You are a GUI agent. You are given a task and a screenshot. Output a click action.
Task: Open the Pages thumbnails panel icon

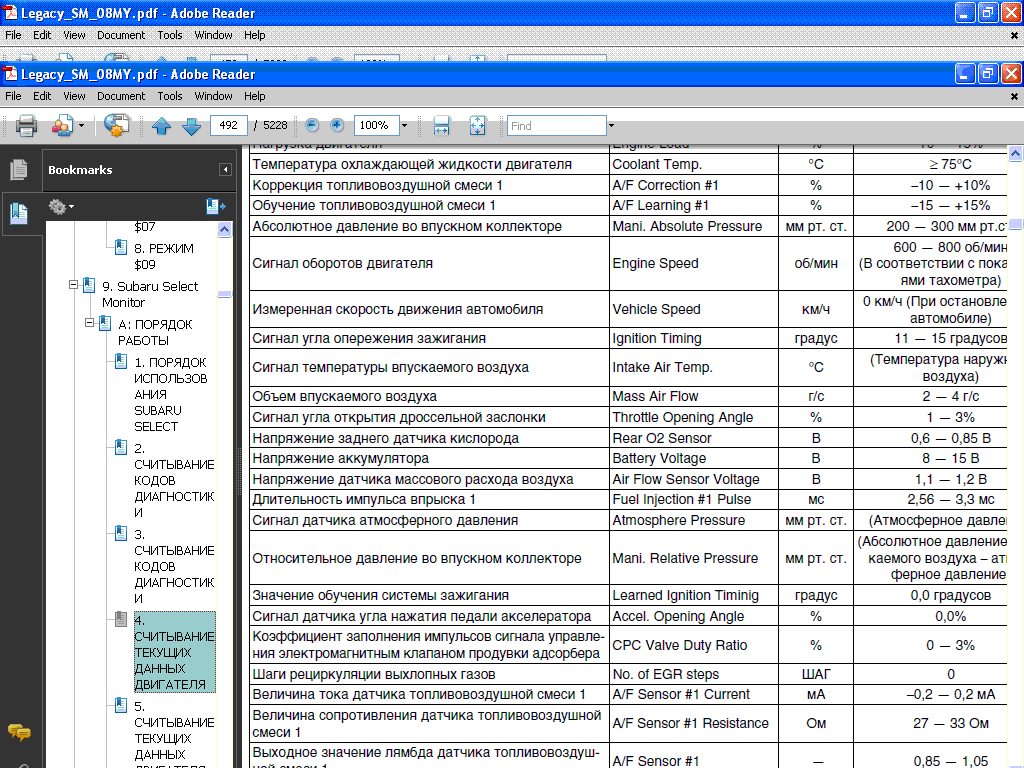click(x=18, y=170)
